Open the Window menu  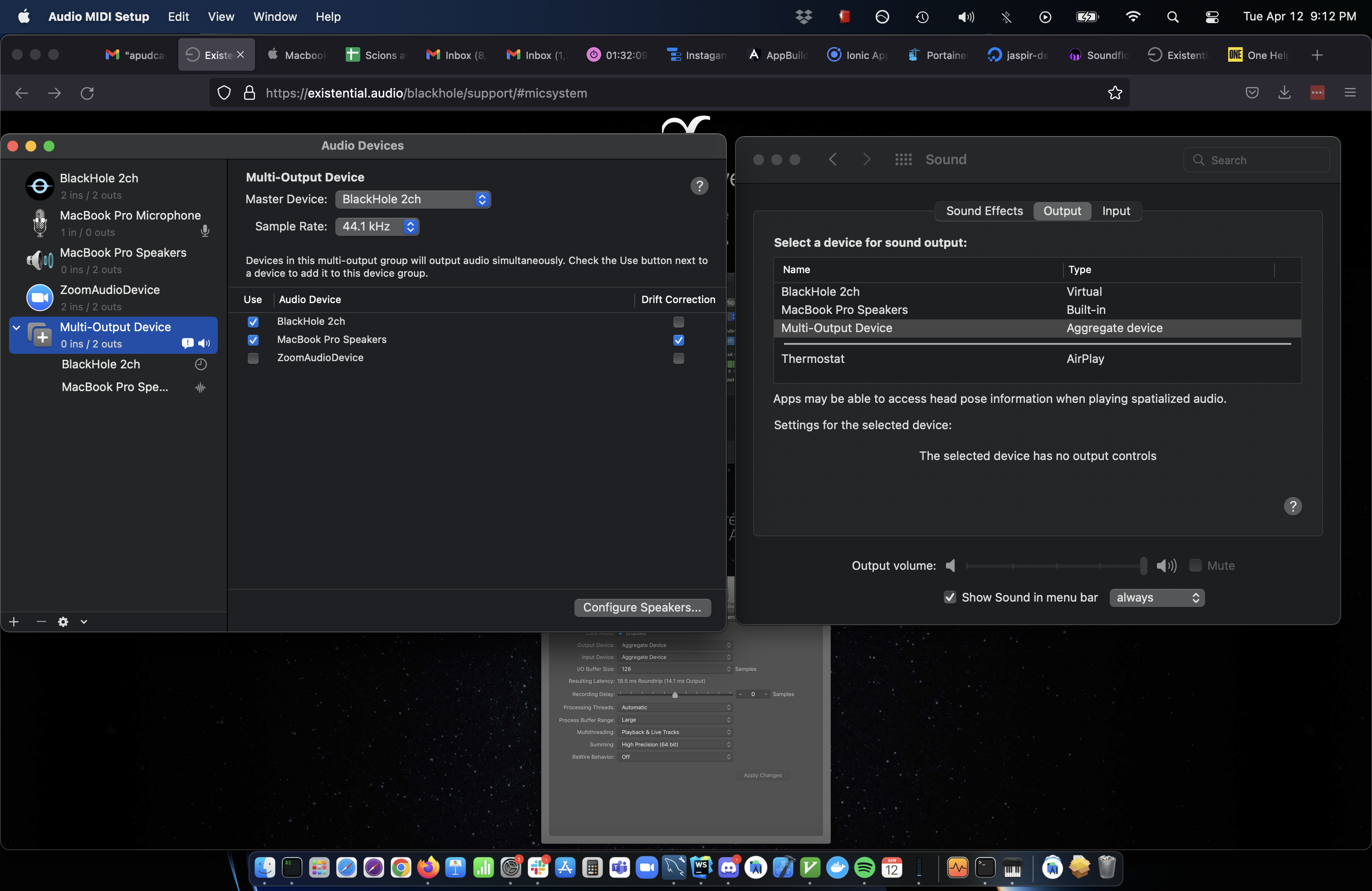pyautogui.click(x=274, y=16)
